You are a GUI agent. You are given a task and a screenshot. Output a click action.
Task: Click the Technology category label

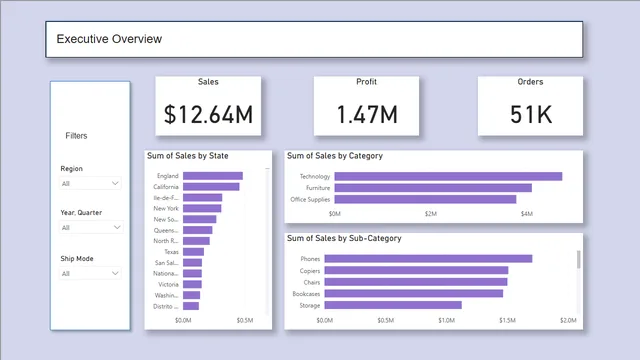[315, 176]
